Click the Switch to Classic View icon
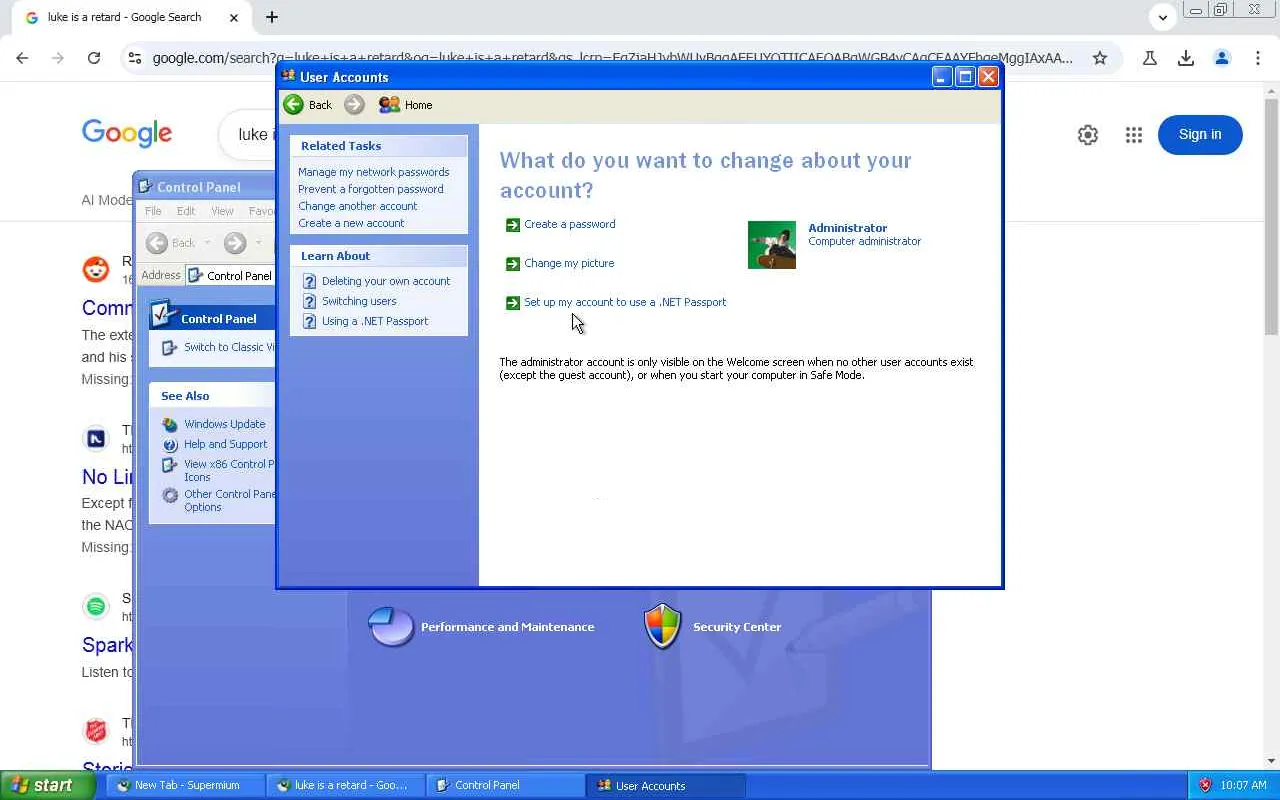The height and width of the screenshot is (800, 1280). click(x=170, y=348)
